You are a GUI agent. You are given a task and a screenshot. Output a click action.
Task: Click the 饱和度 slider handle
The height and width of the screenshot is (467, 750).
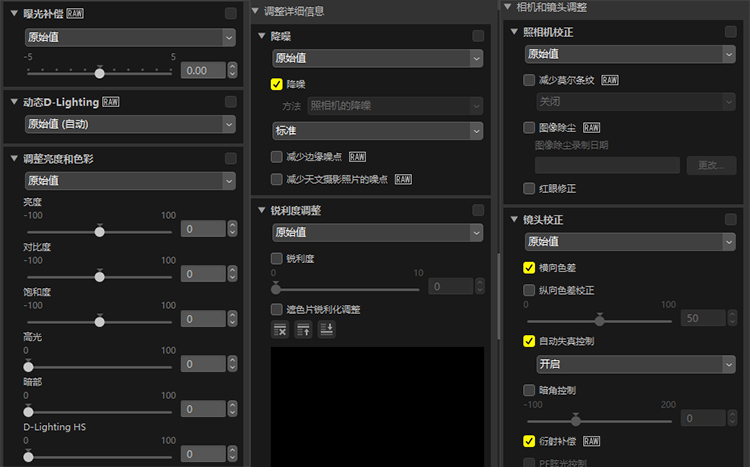99,321
